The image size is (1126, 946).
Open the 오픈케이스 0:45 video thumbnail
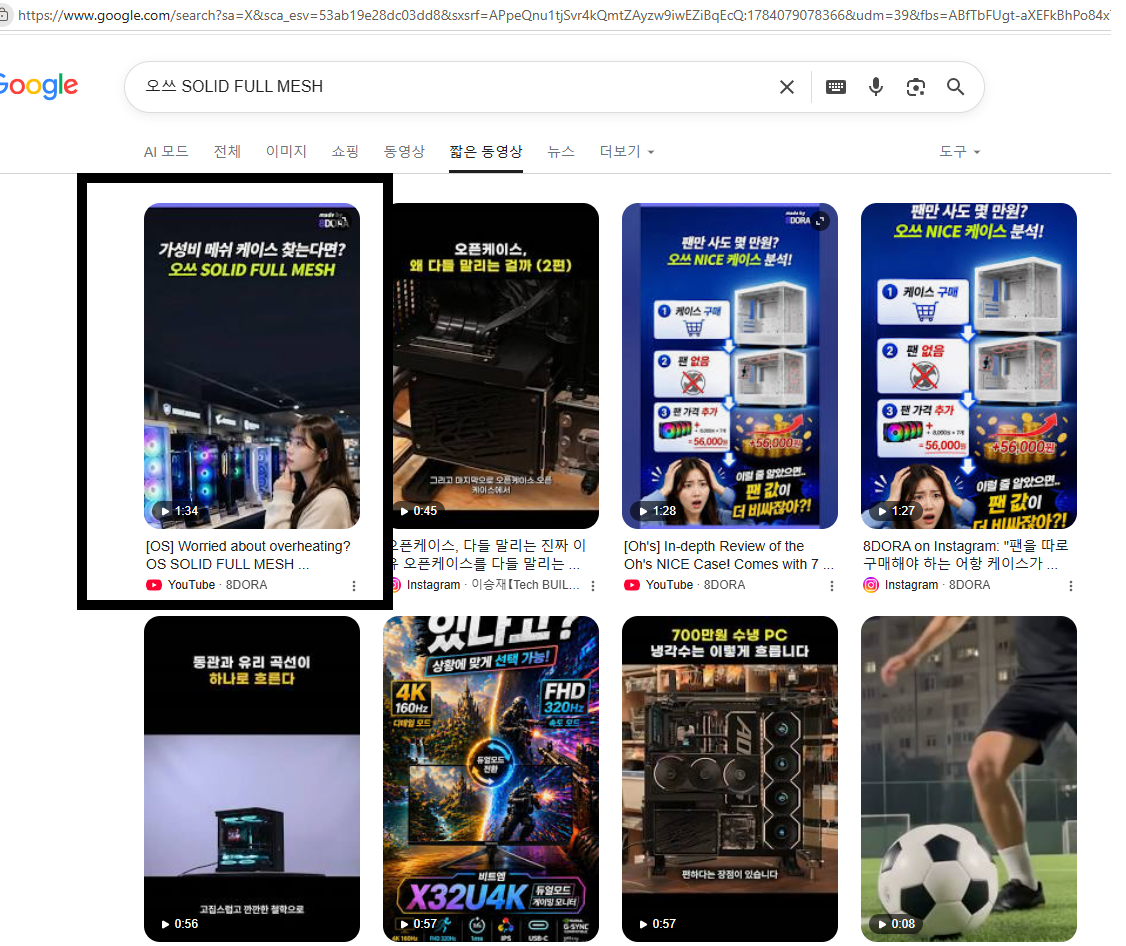click(494, 366)
